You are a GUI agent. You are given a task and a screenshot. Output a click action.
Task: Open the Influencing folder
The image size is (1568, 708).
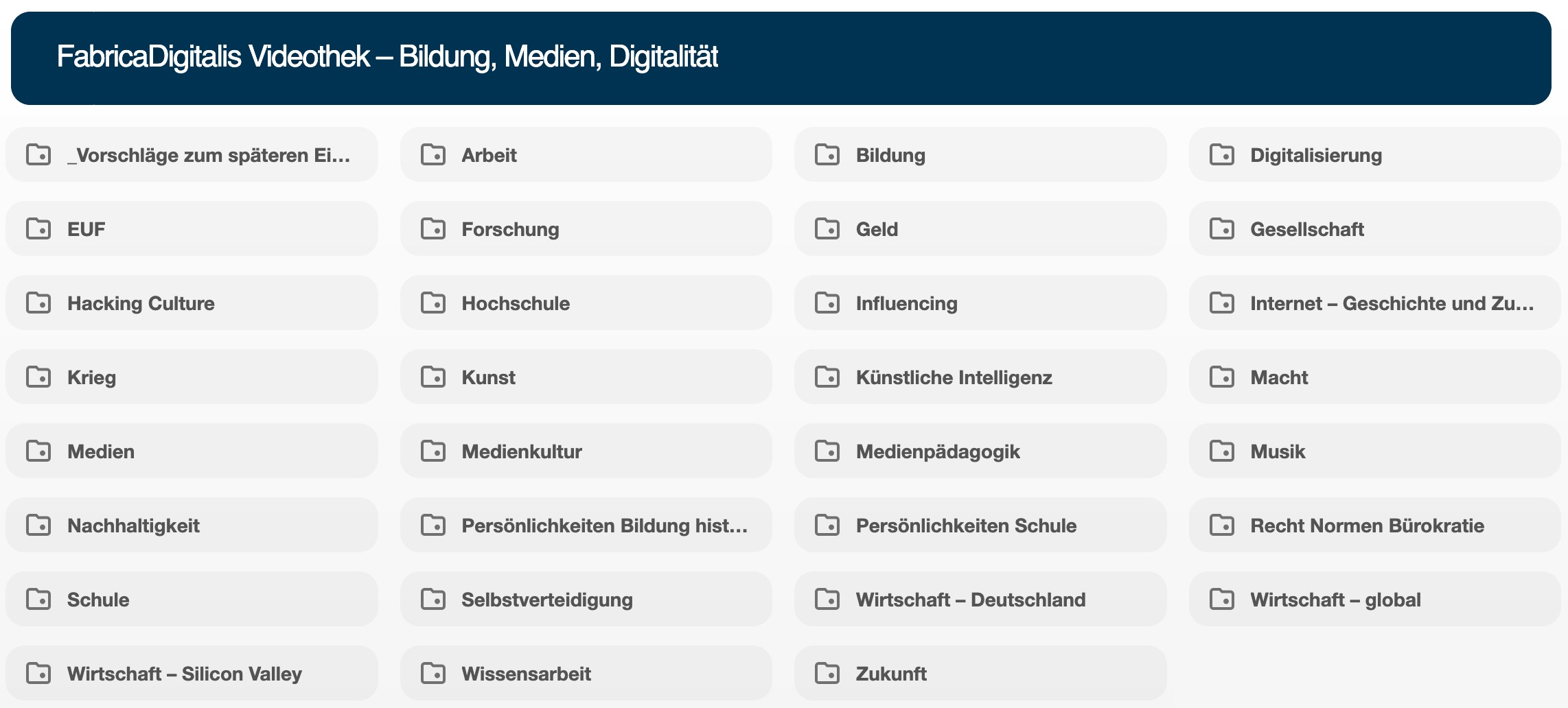[906, 303]
